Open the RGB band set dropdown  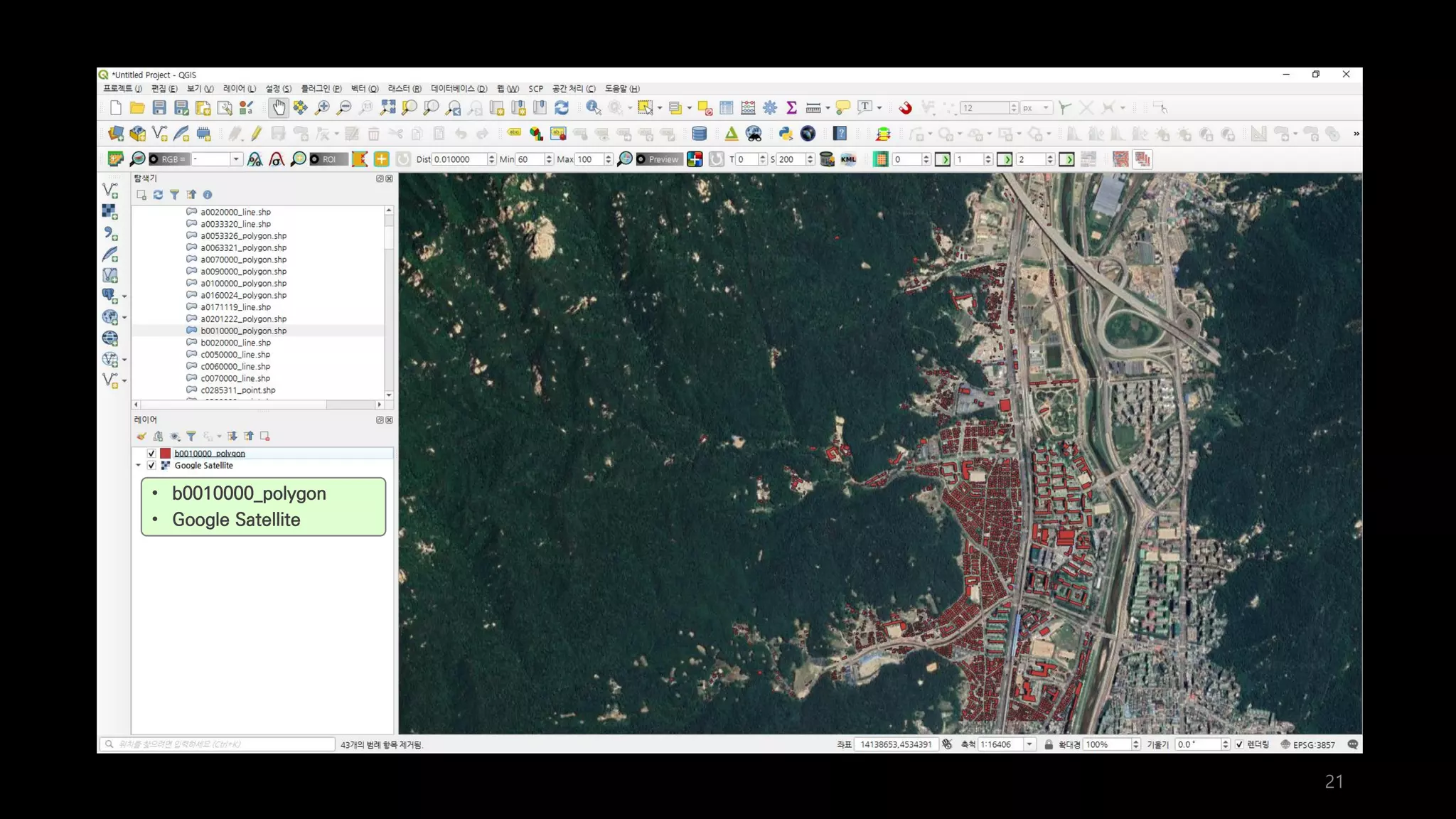click(x=235, y=159)
